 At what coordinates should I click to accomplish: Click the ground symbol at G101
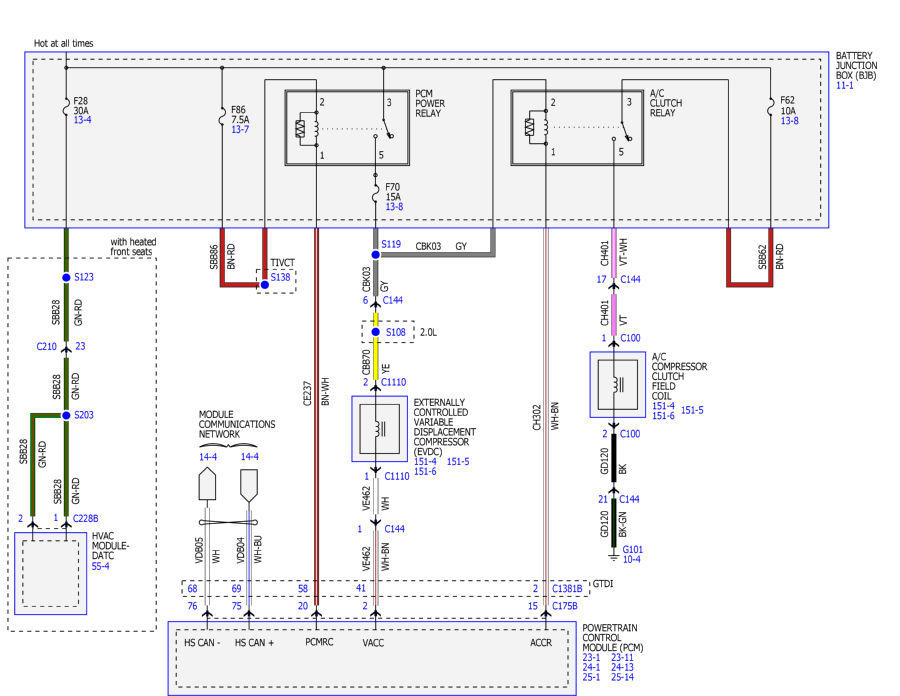click(614, 557)
